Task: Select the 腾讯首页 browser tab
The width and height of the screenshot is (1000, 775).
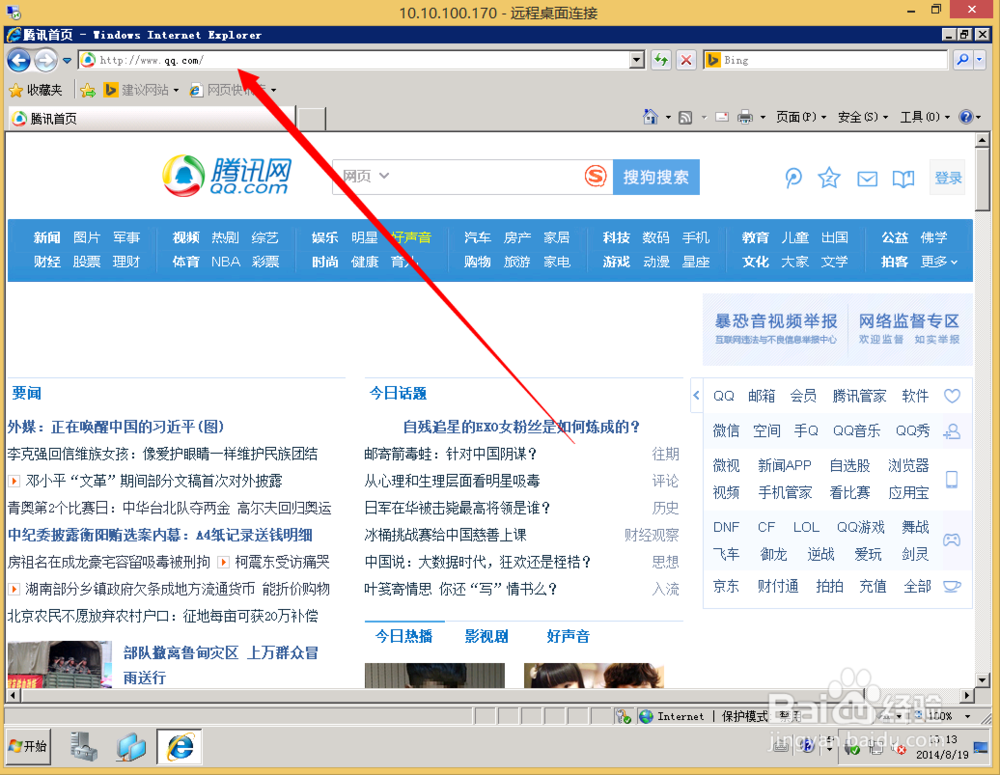Action: click(x=152, y=119)
